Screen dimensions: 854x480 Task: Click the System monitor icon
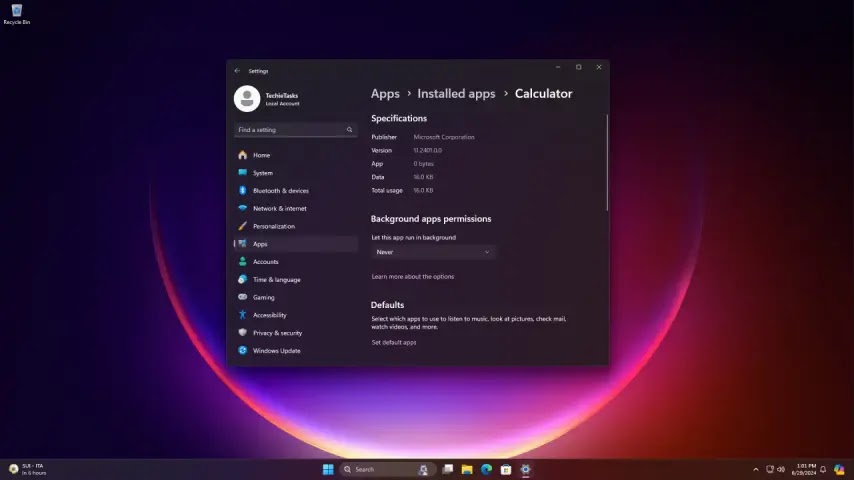pos(242,173)
